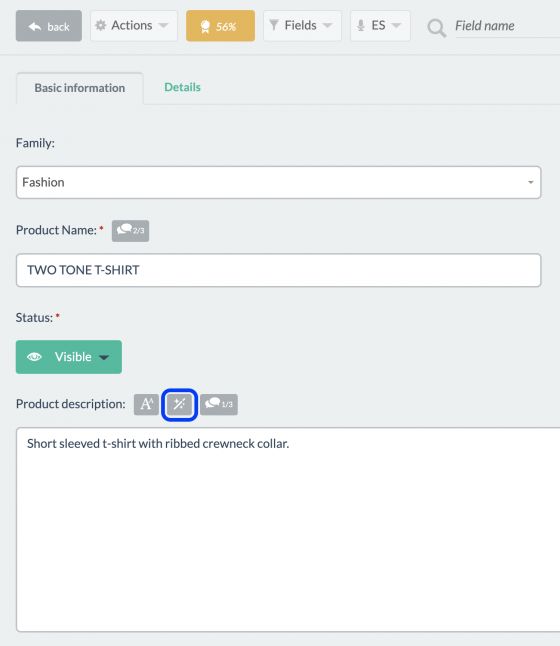The width and height of the screenshot is (560, 646).
Task: Click the microphone icon next to ES
Action: [361, 26]
